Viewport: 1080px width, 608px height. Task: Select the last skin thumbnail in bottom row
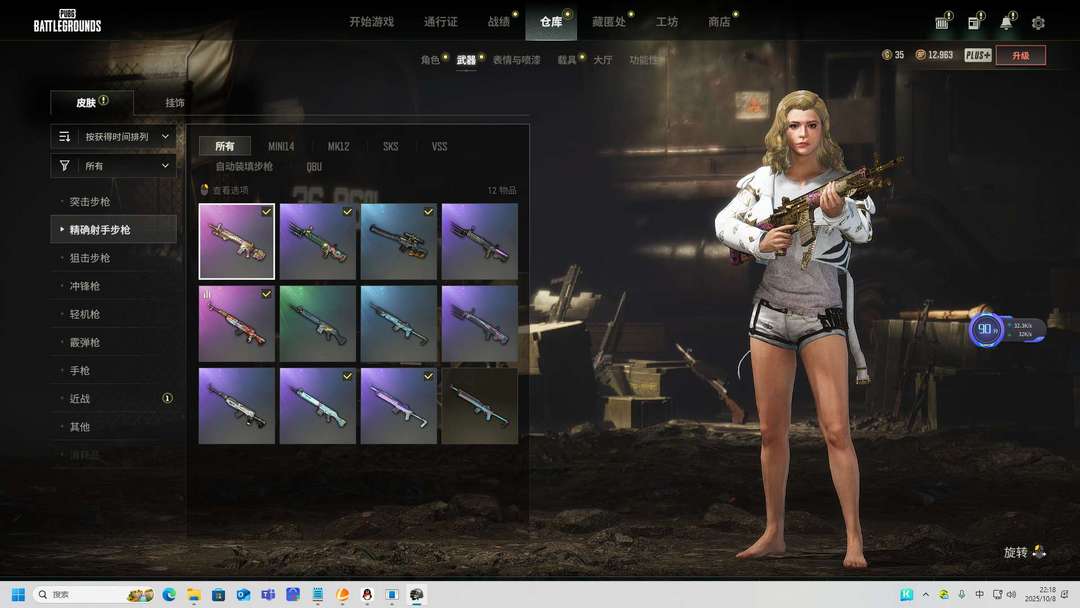point(480,406)
